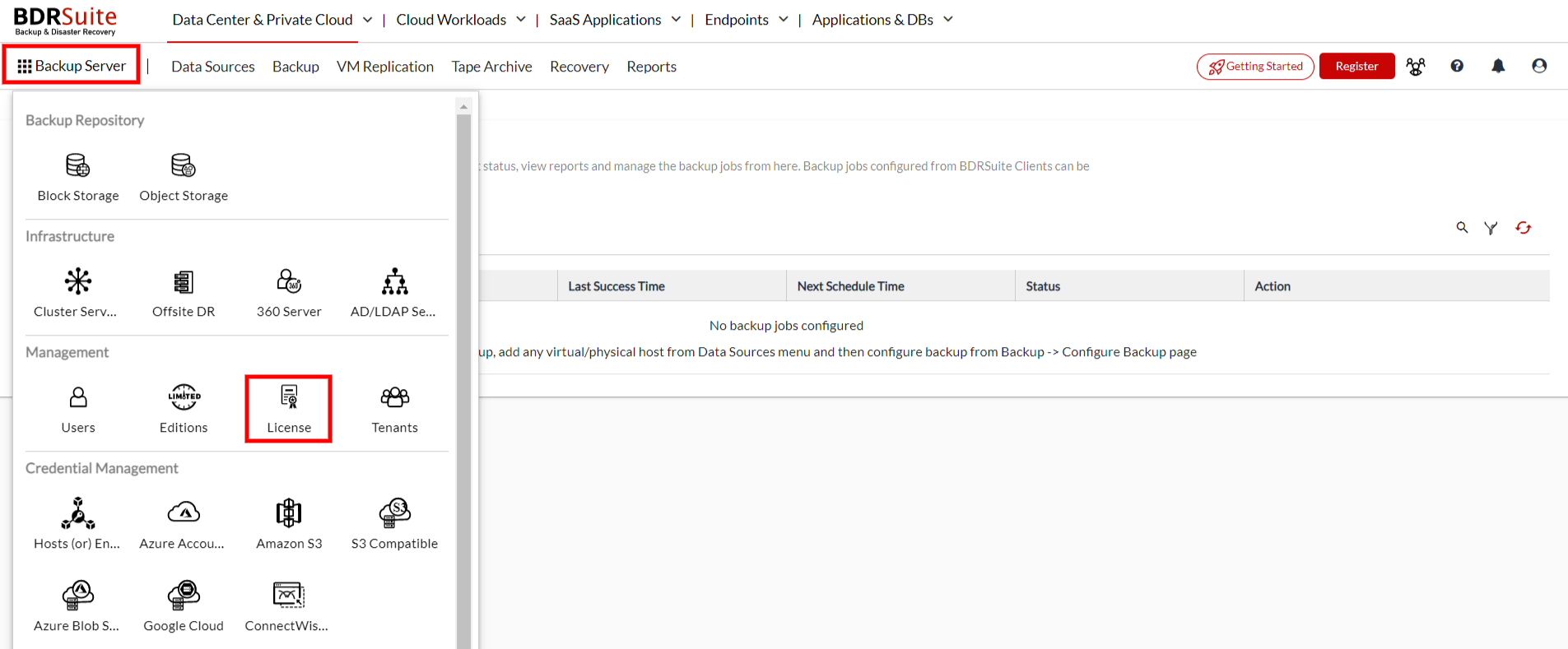Image resolution: width=1568 pixels, height=649 pixels.
Task: Click 'No backup jobs configured' message
Action: click(786, 326)
